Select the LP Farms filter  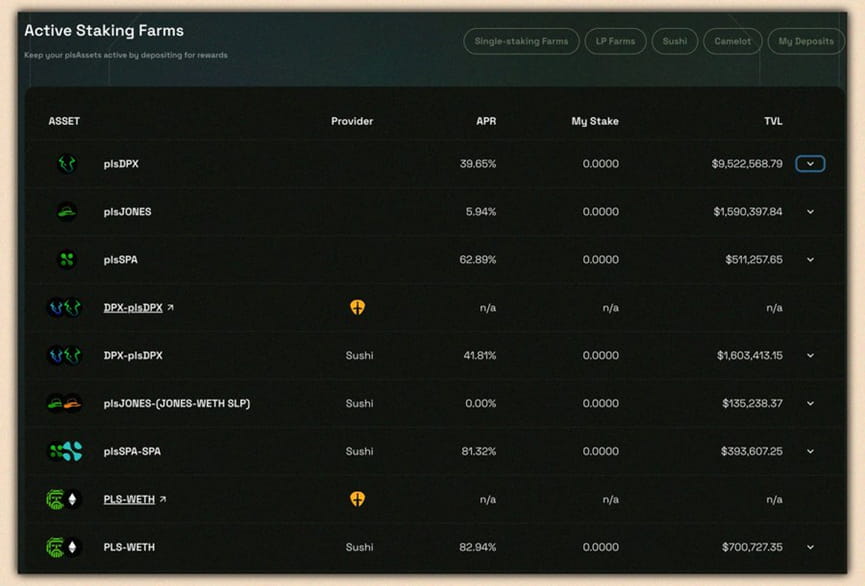click(615, 41)
